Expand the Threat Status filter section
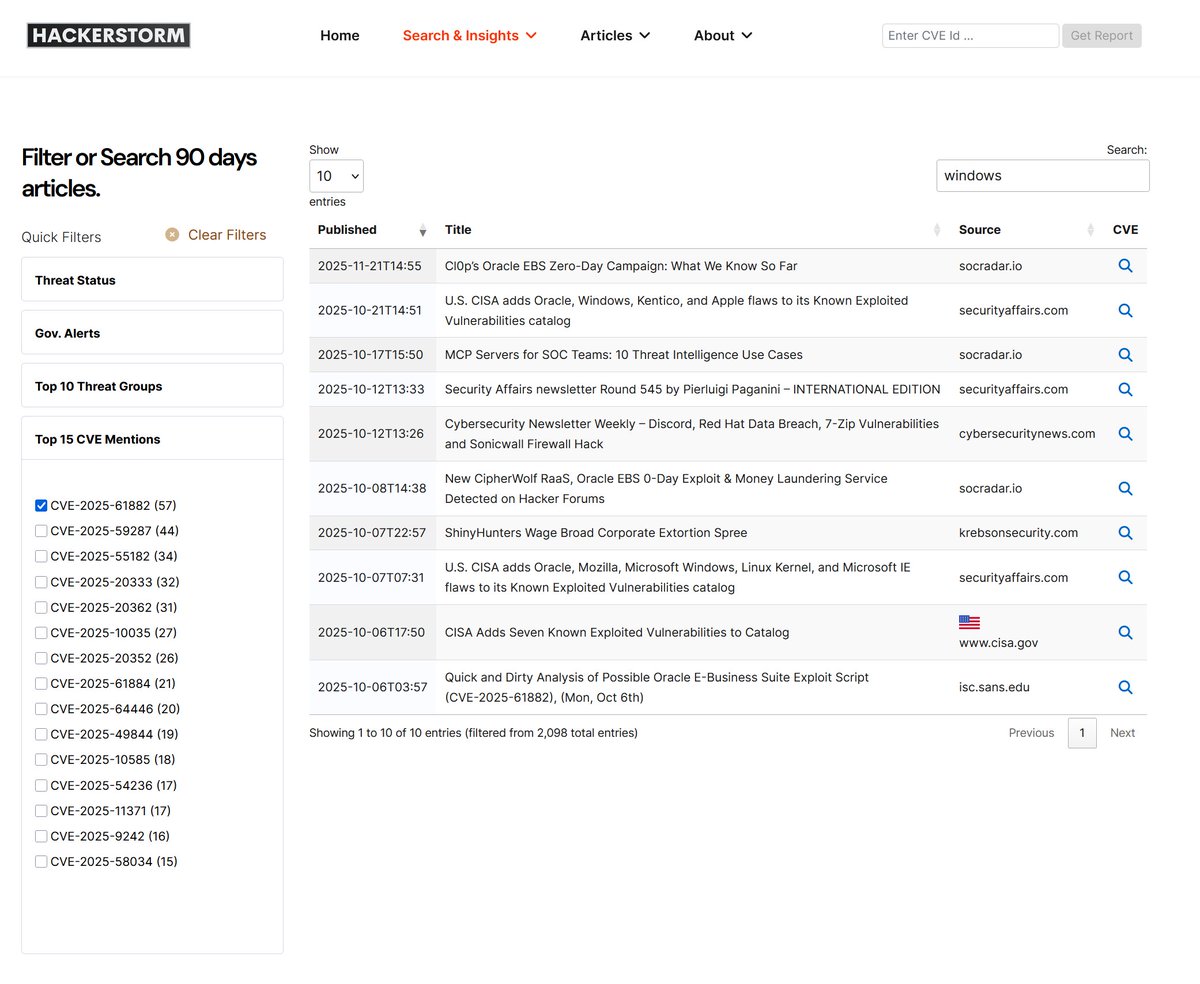This screenshot has height=984, width=1200. [152, 280]
